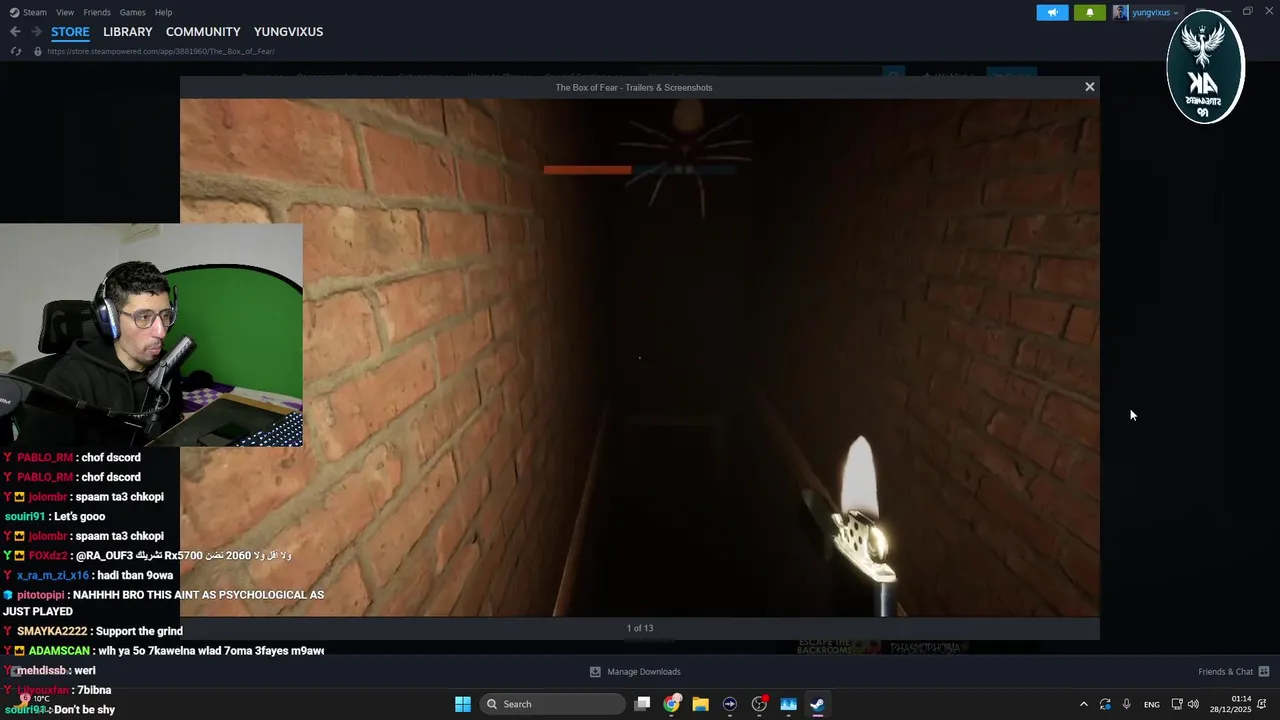Click the '1 of 13' screenshot counter
1280x720 pixels.
[x=640, y=628]
